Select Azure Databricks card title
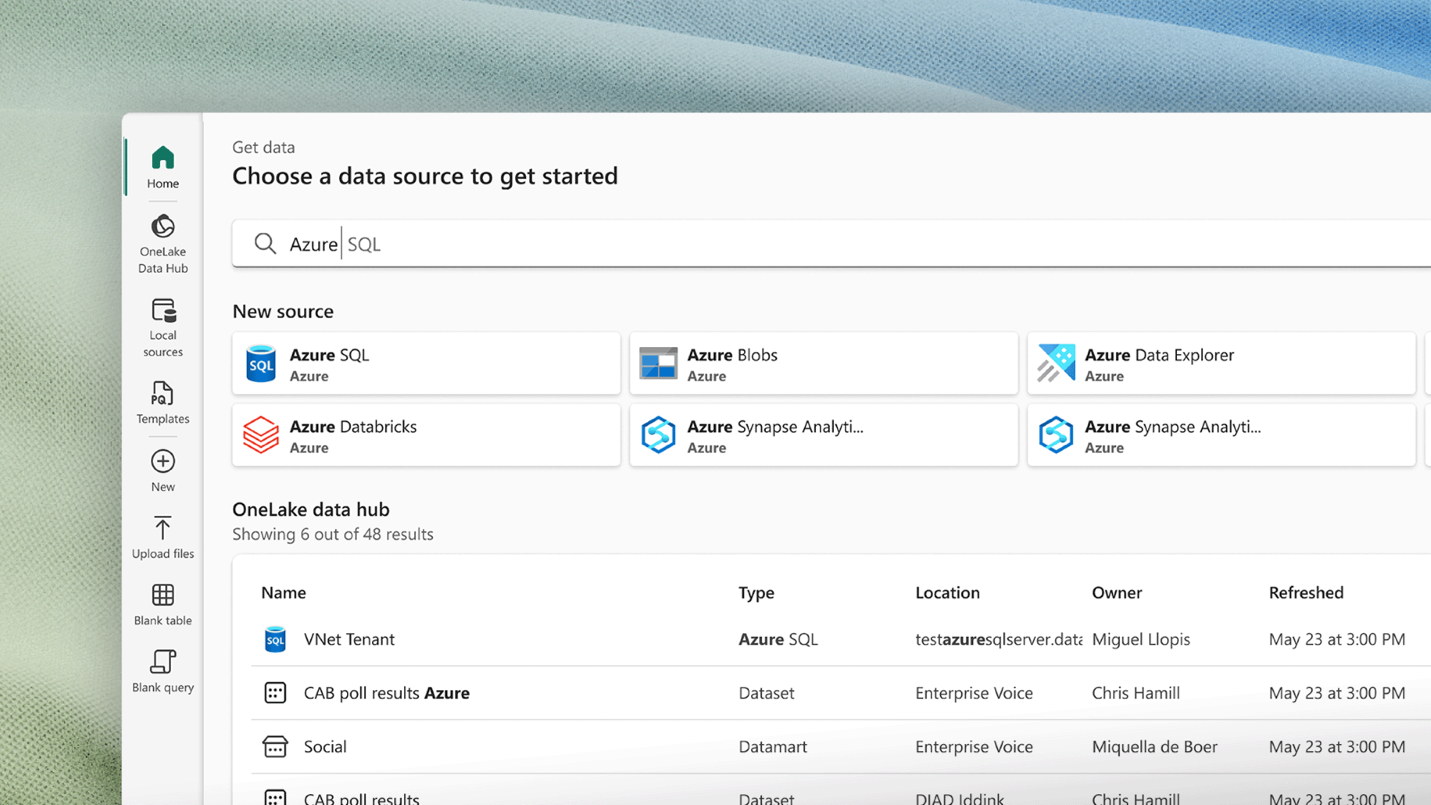Viewport: 1431px width, 805px height. [x=353, y=427]
